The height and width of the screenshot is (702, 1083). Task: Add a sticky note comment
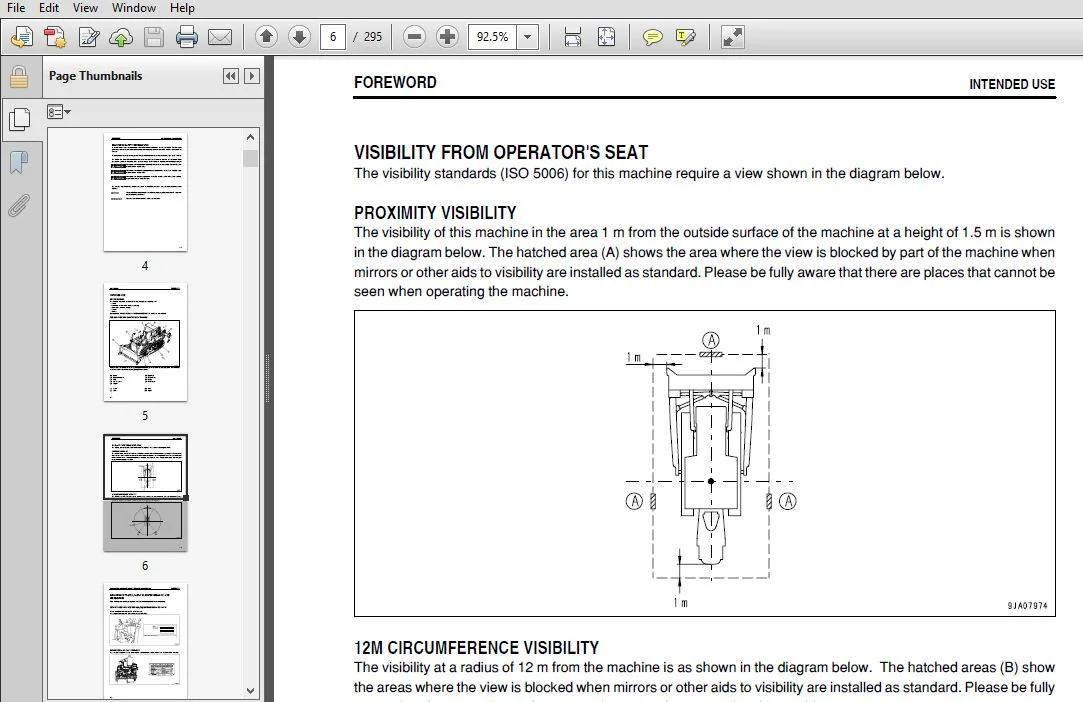pos(652,37)
